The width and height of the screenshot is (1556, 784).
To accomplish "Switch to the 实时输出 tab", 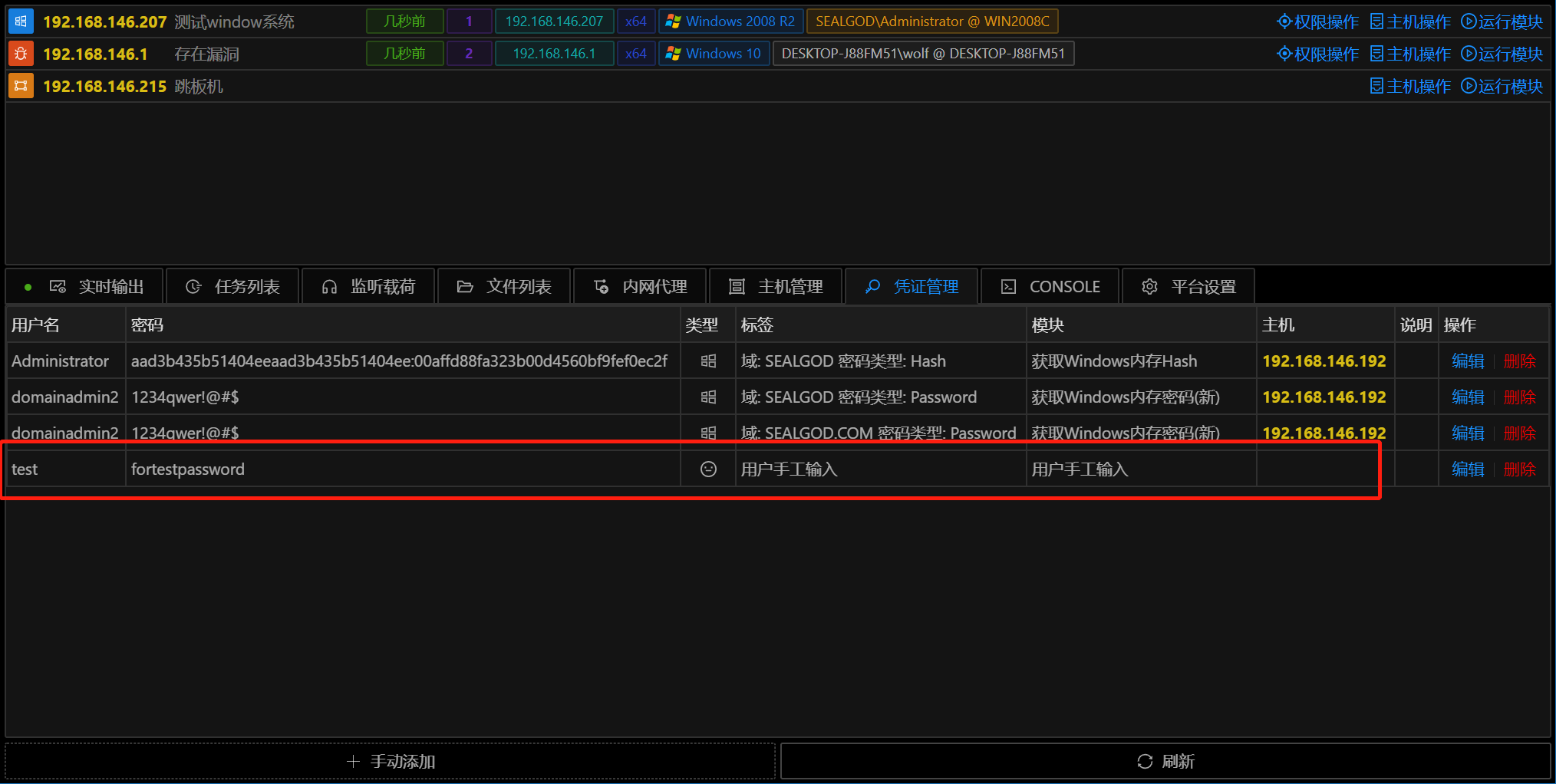I will 85,287.
